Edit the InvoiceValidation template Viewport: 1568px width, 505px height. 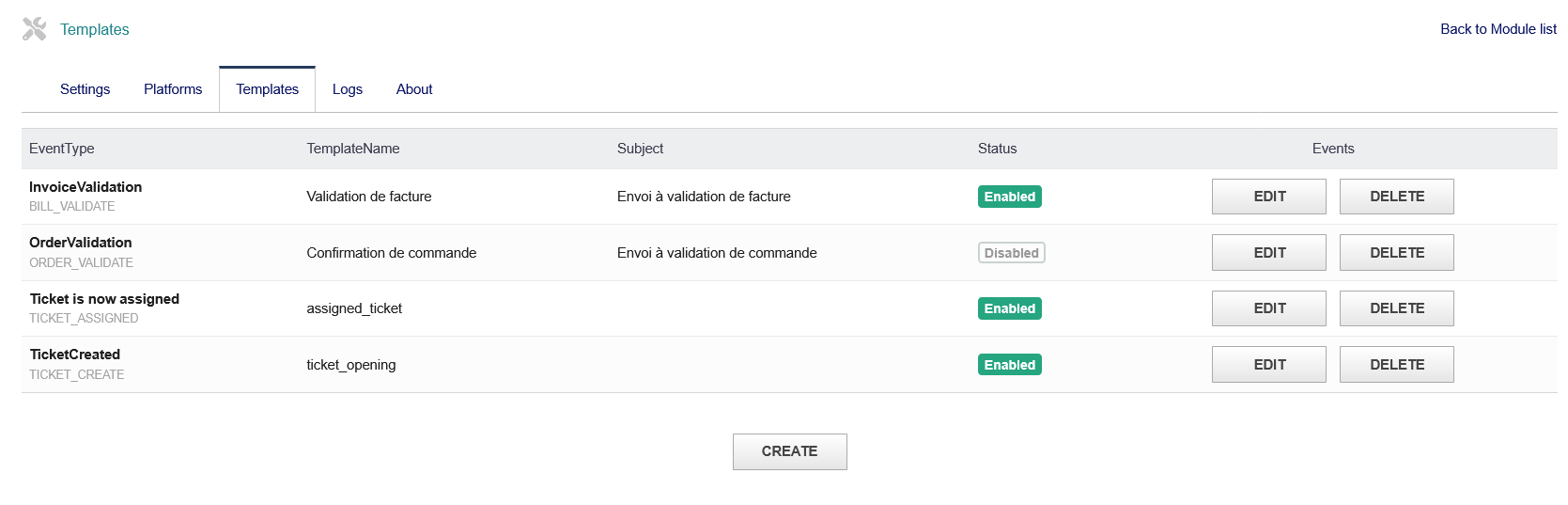coord(1268,197)
